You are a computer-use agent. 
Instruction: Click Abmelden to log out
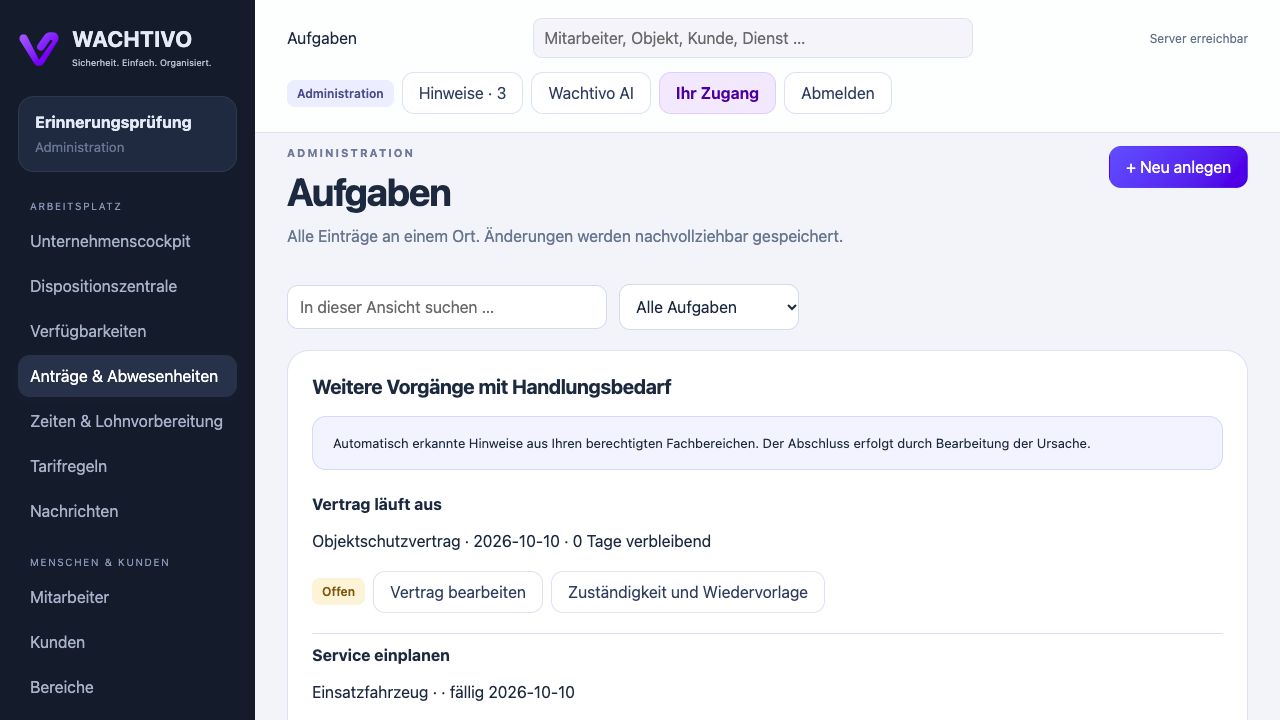(837, 93)
